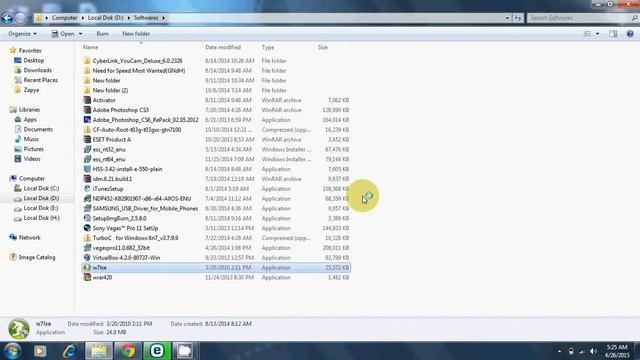The width and height of the screenshot is (640, 360).
Task: Click Burn in the toolbar
Action: point(102,34)
